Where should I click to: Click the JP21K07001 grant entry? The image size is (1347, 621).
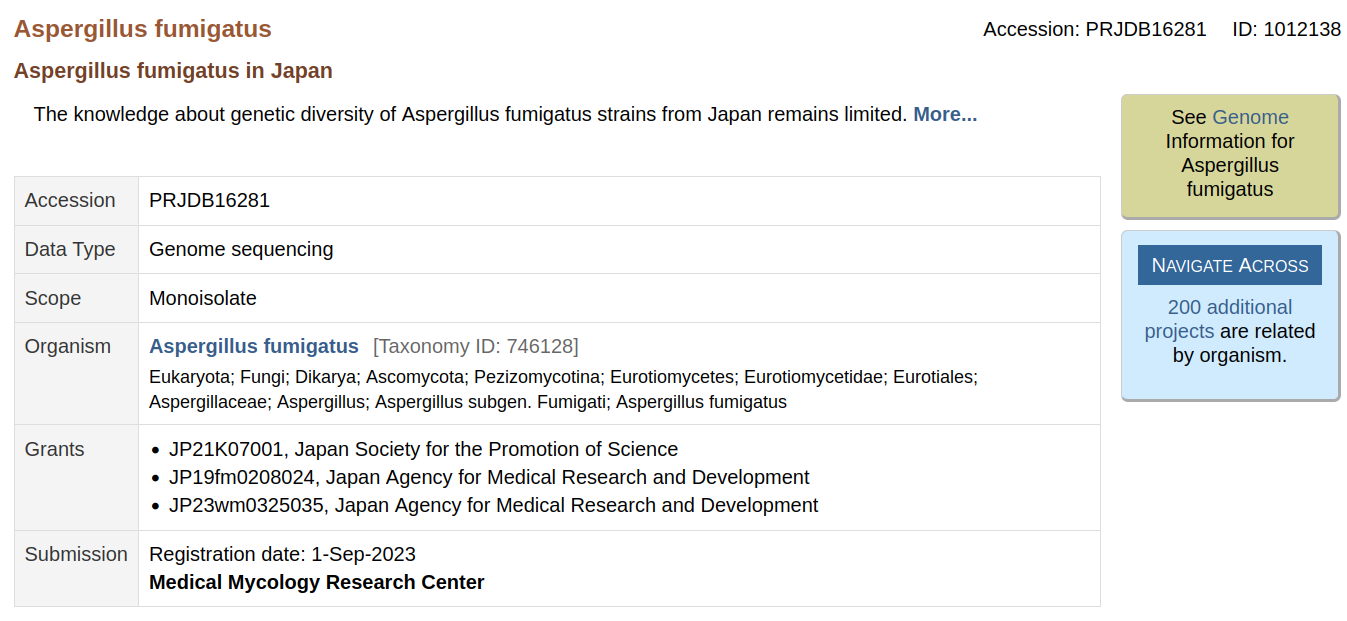point(423,450)
